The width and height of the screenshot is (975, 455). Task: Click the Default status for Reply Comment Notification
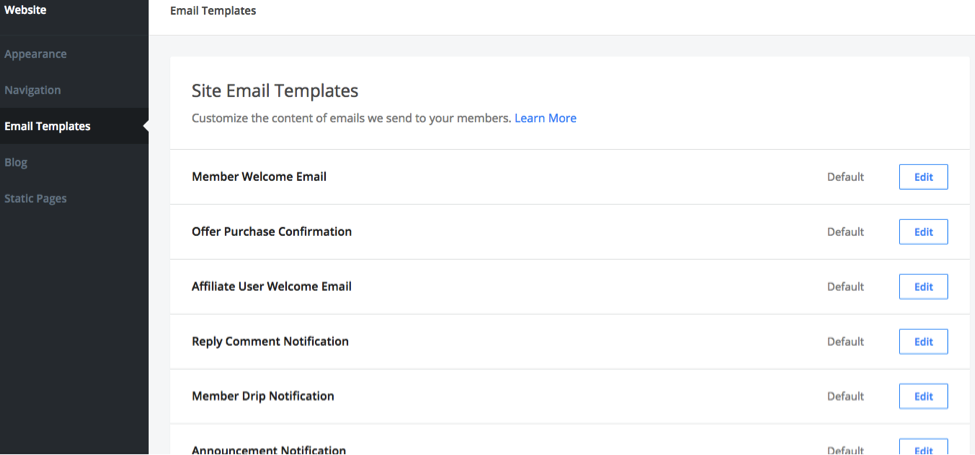[x=846, y=341]
